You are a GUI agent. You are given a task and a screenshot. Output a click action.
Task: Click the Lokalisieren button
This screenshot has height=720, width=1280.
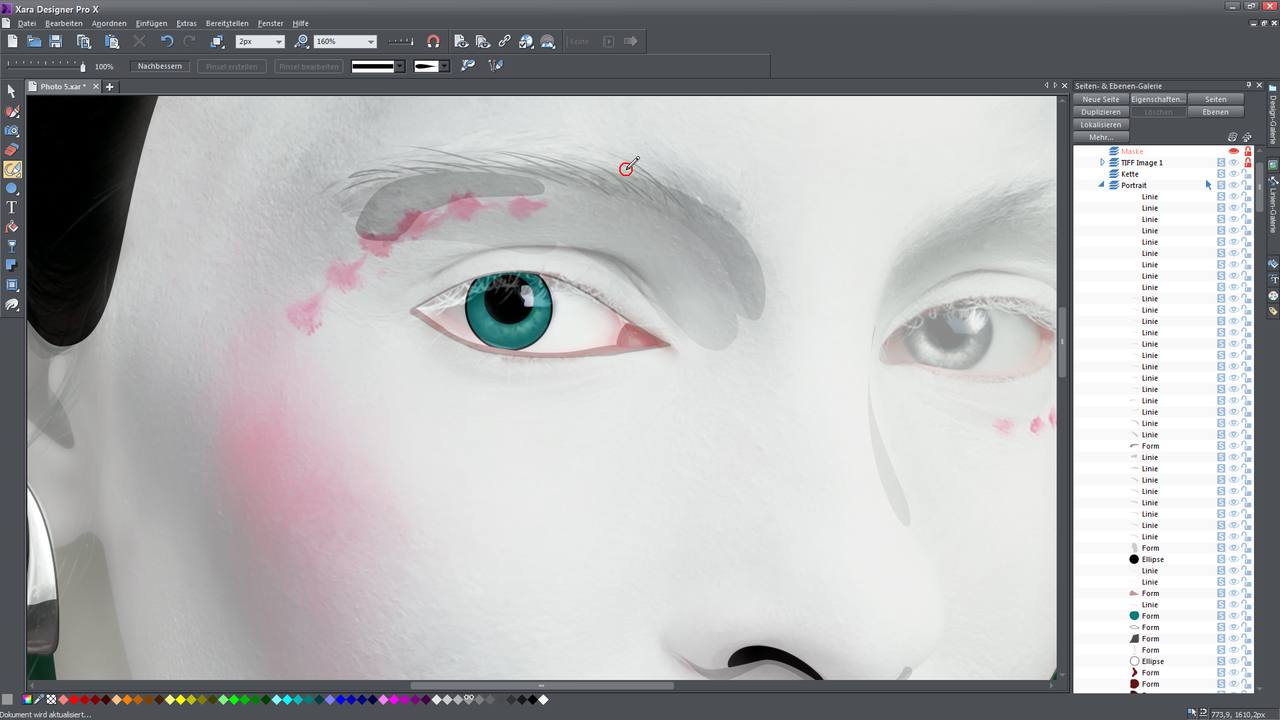1101,124
